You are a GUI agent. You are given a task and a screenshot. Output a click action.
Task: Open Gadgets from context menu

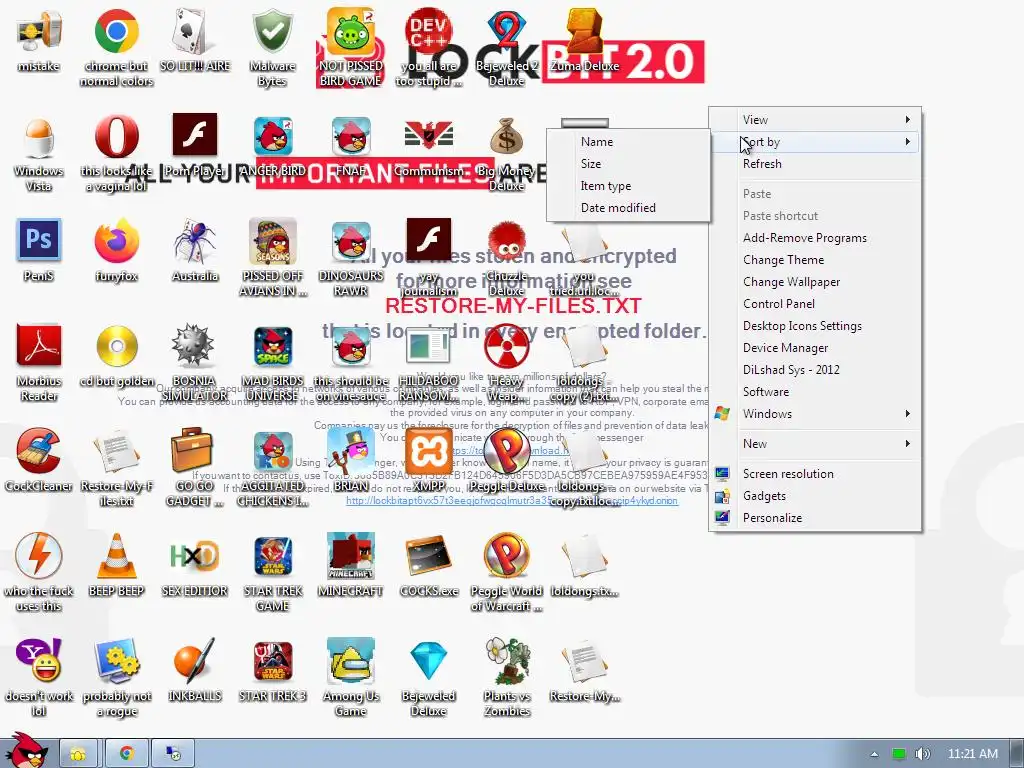[x=815, y=496]
